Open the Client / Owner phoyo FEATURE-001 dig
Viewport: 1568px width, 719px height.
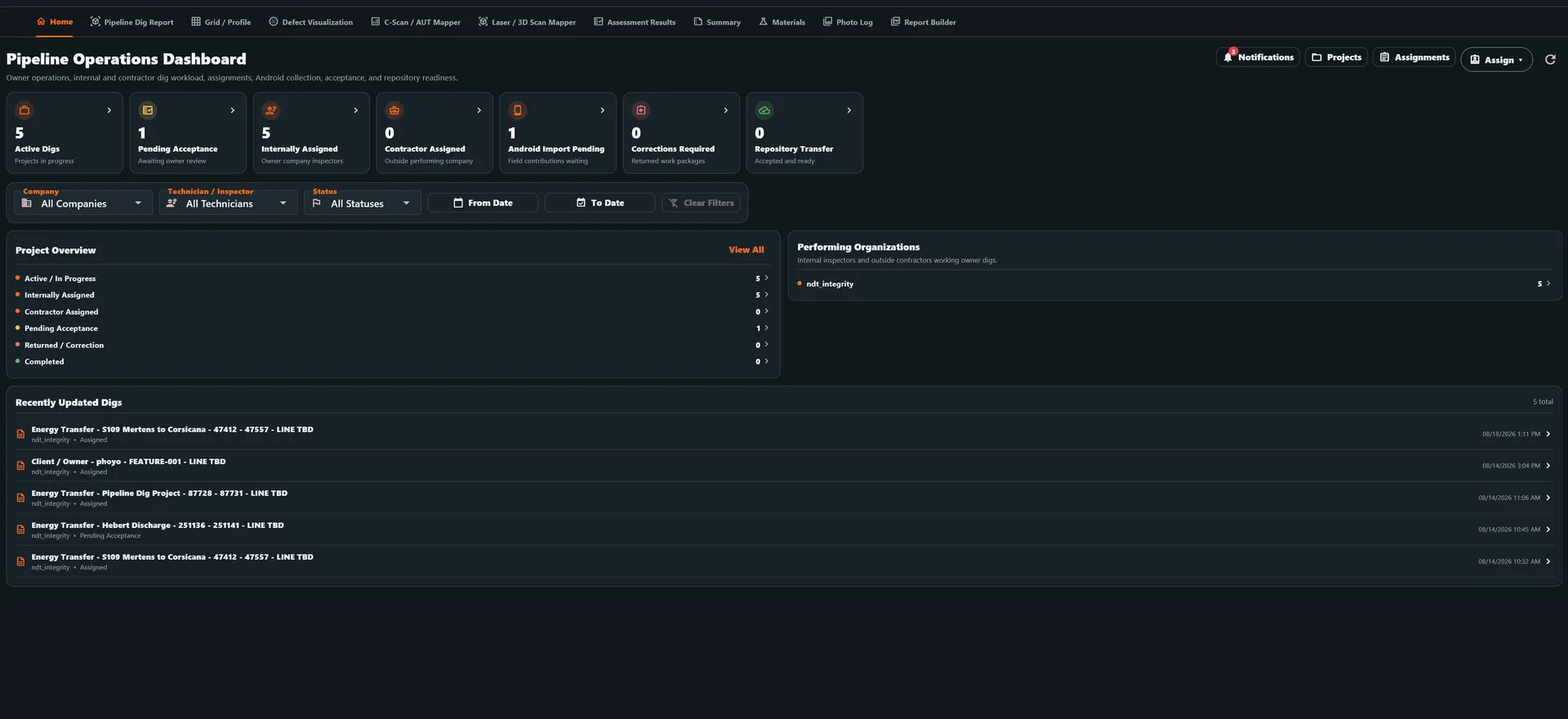(784, 466)
